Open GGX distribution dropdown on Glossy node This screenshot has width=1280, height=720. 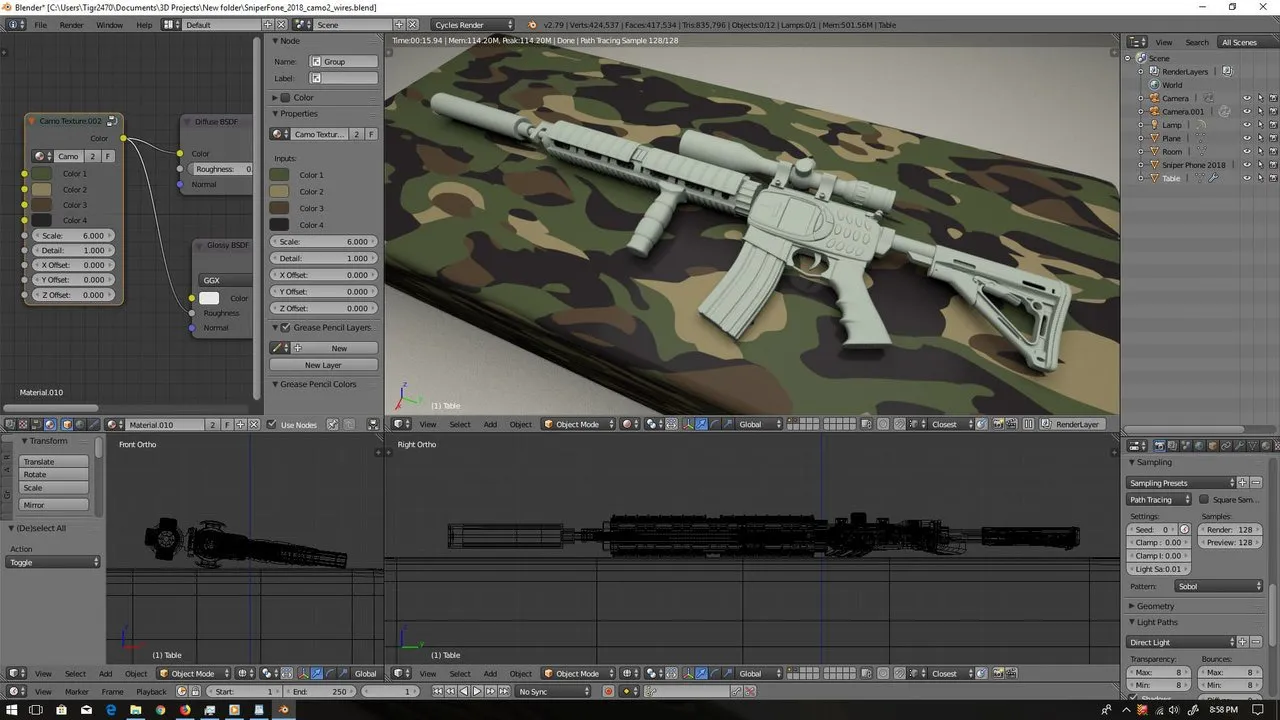(x=225, y=280)
